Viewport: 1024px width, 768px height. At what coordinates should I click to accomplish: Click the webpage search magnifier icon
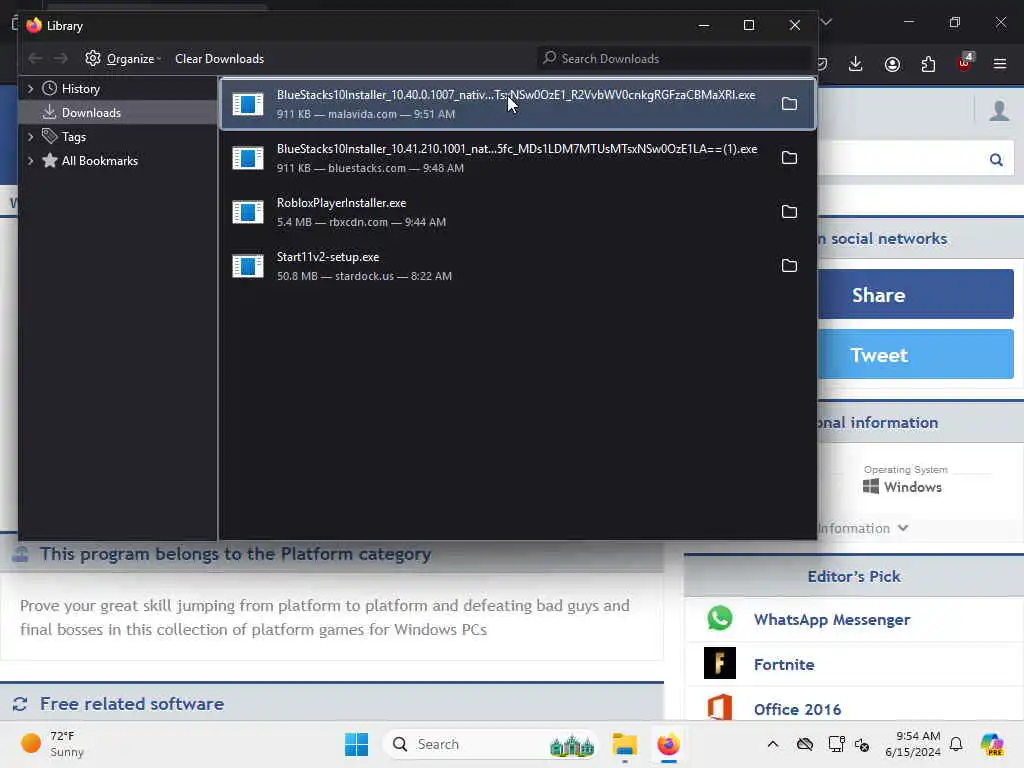(996, 160)
